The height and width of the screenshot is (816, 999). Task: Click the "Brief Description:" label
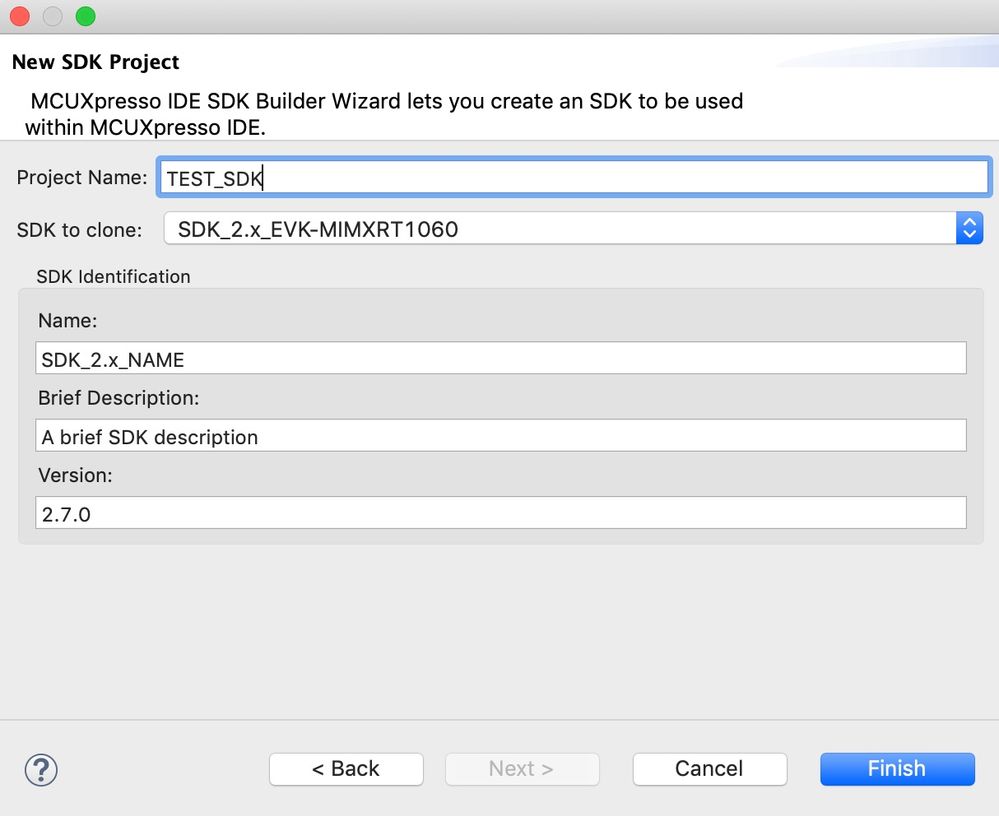pyautogui.click(x=119, y=398)
